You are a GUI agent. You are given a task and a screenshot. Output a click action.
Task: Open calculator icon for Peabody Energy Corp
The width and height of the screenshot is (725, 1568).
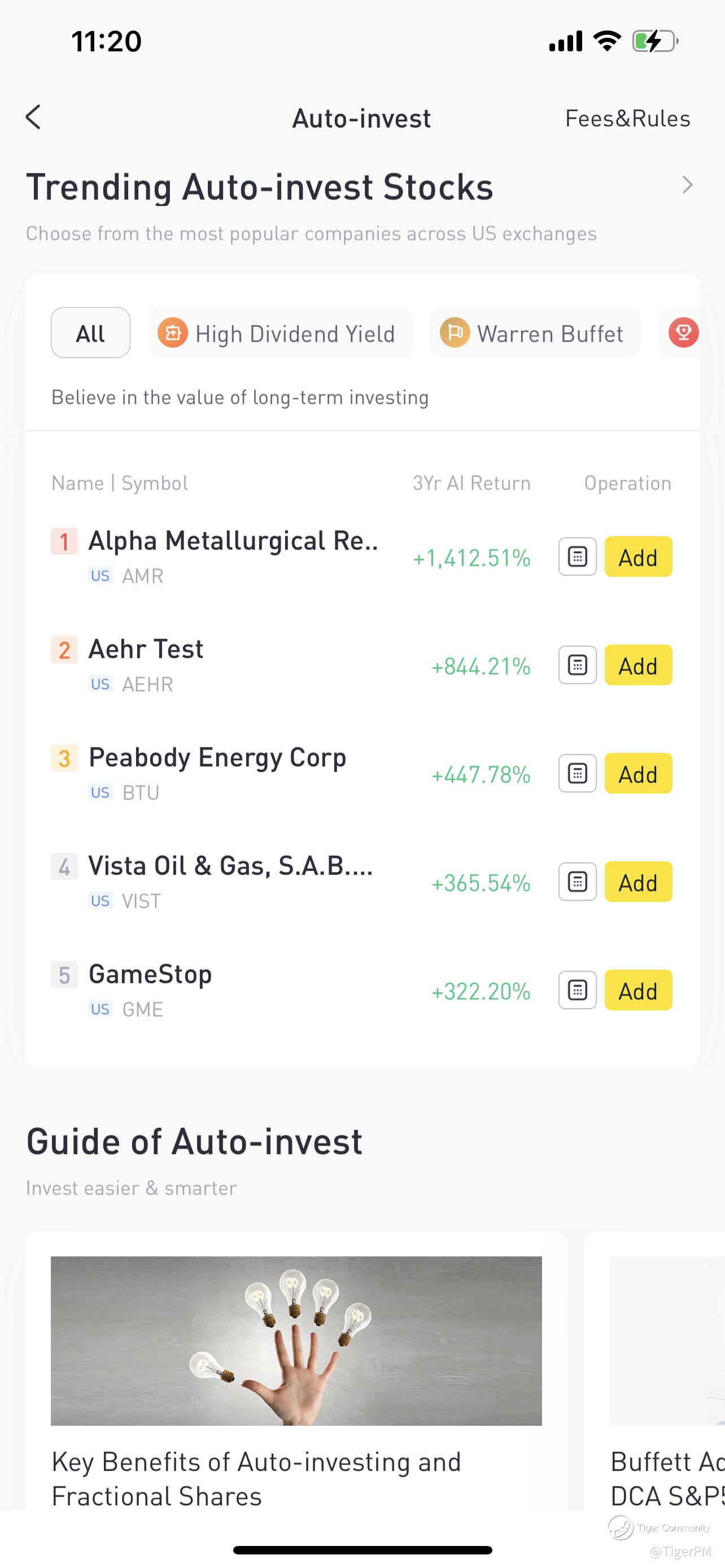pyautogui.click(x=577, y=773)
